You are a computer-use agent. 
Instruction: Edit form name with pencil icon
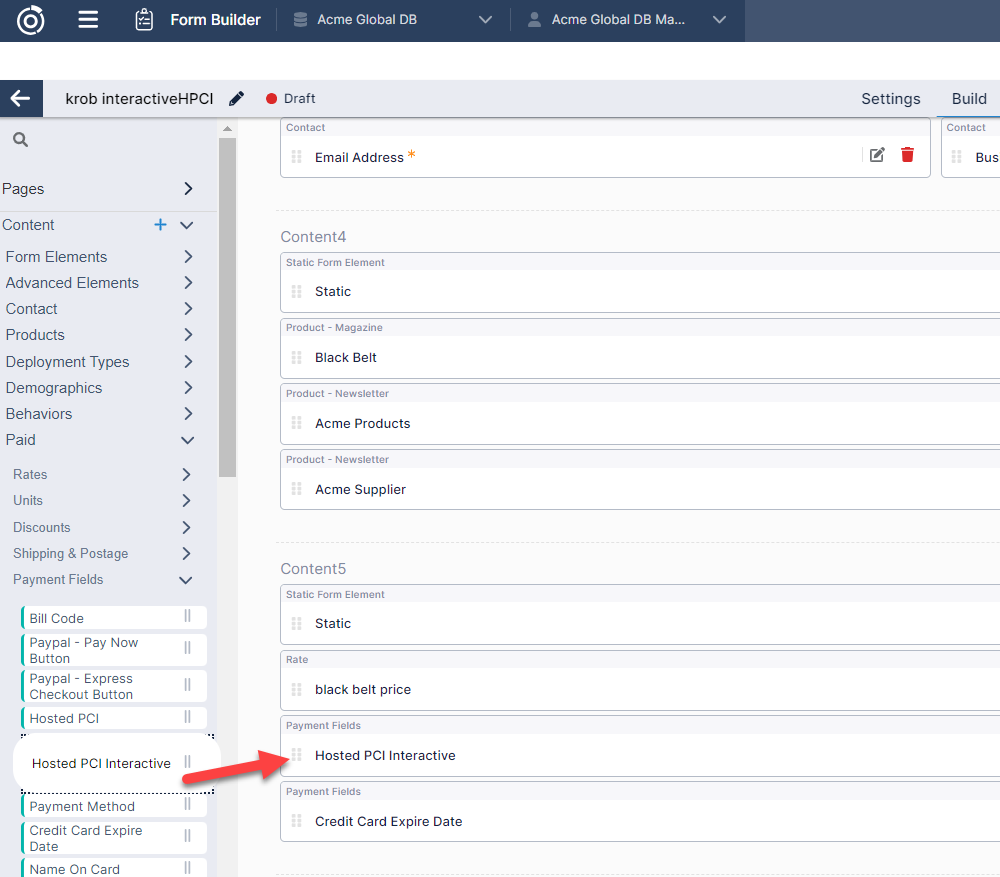pyautogui.click(x=236, y=98)
